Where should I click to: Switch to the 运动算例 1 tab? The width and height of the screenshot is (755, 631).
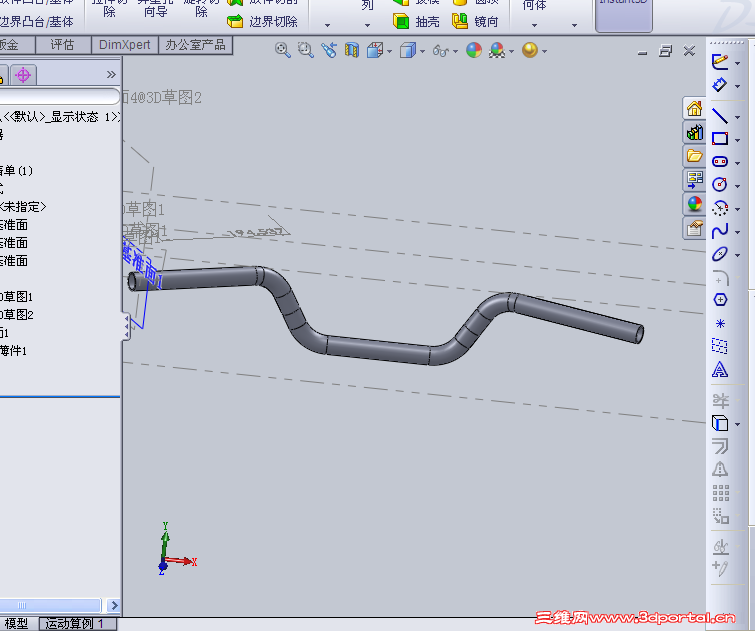(x=78, y=624)
